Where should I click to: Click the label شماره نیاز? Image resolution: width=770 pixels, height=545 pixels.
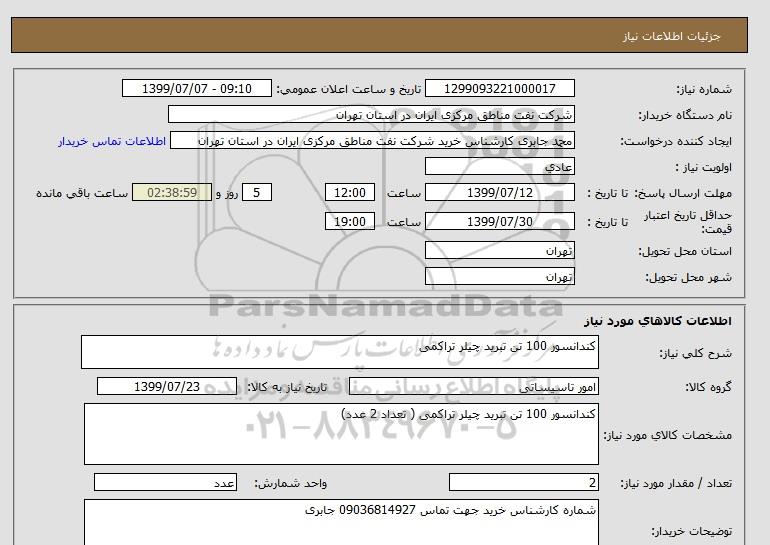[704, 89]
